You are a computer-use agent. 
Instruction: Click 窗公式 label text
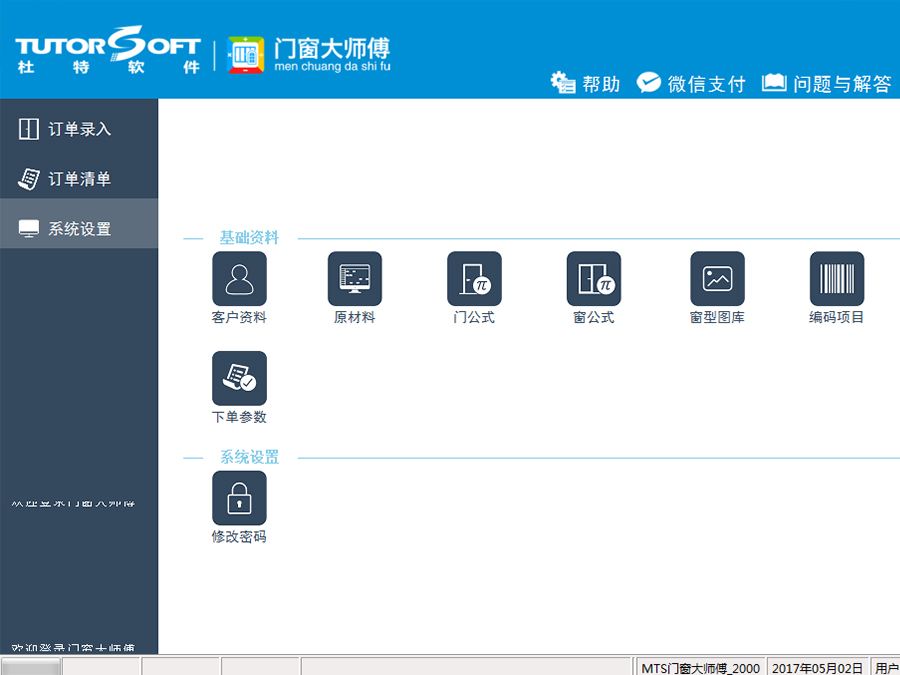tap(593, 317)
